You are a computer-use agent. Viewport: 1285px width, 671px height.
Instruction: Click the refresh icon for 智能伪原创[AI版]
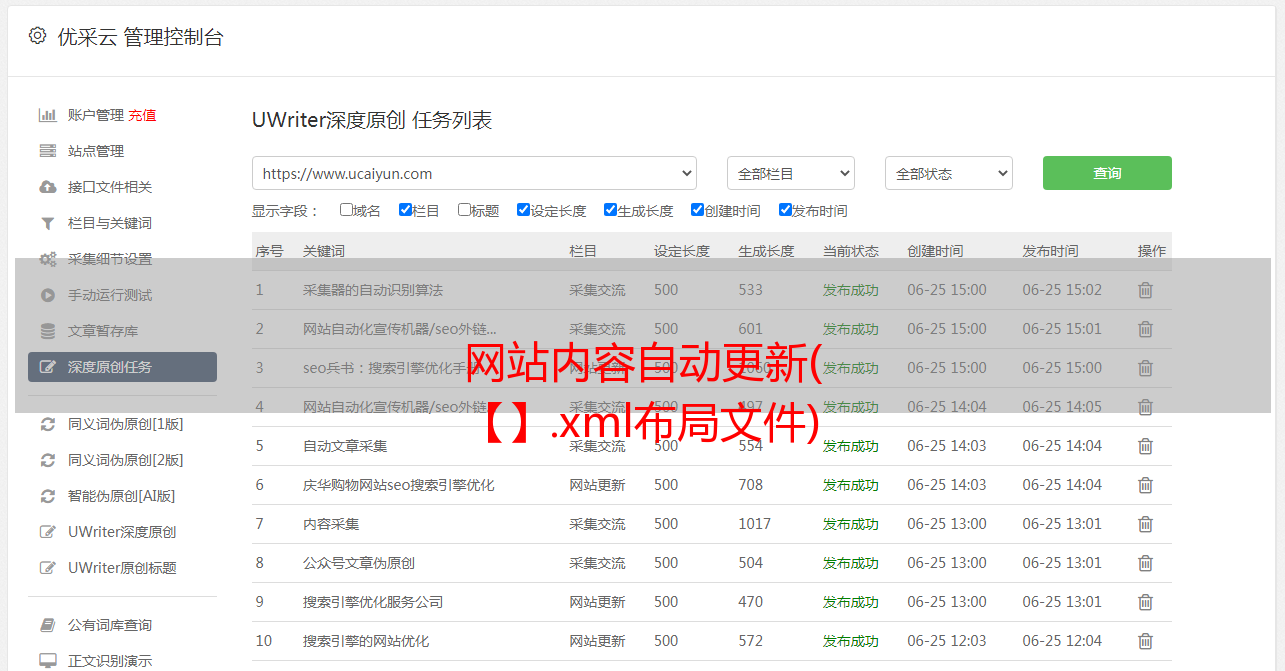pos(47,496)
